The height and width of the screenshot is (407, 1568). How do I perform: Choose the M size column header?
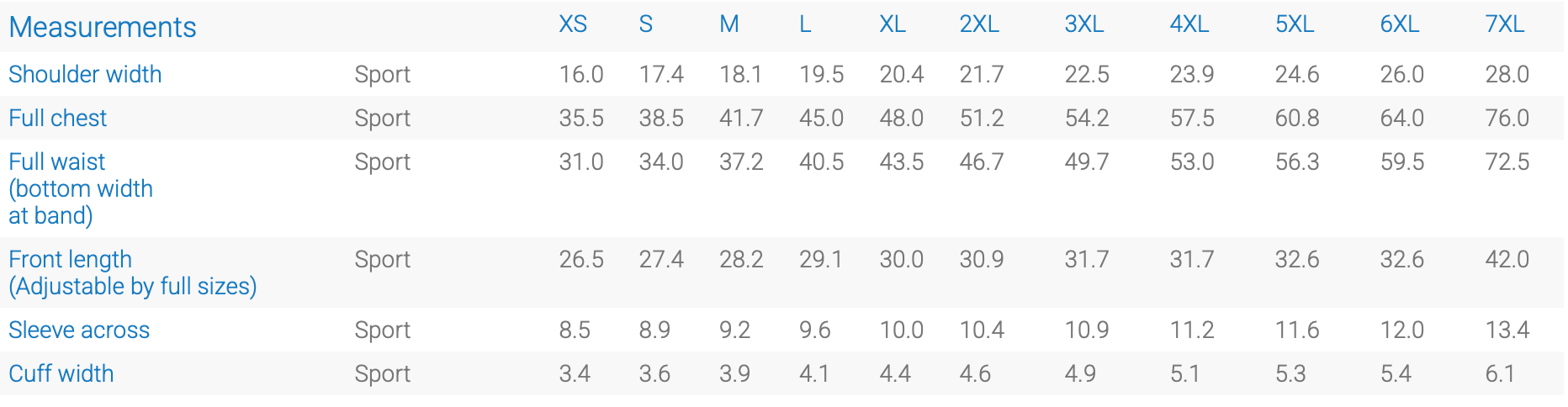coord(729,24)
